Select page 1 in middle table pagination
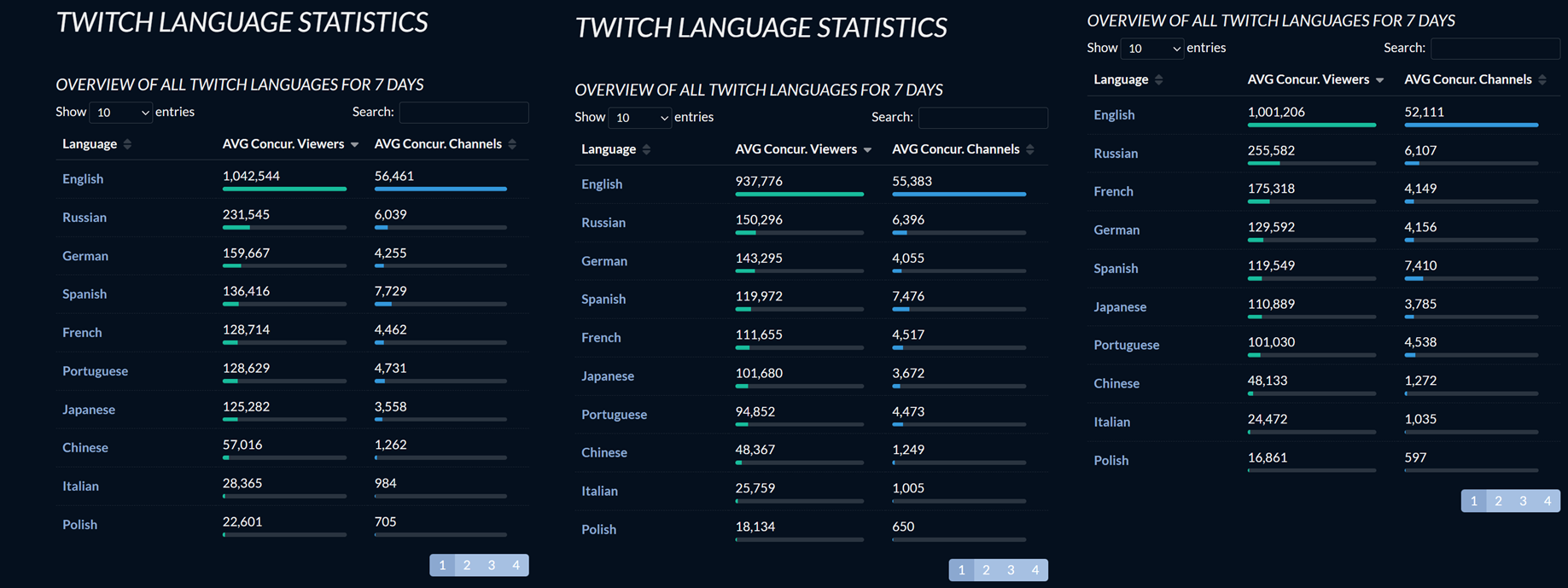1568x588 pixels. click(961, 570)
